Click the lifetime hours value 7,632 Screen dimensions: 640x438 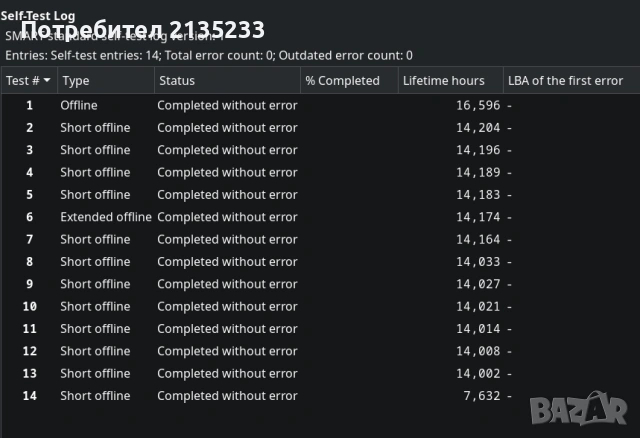point(482,396)
